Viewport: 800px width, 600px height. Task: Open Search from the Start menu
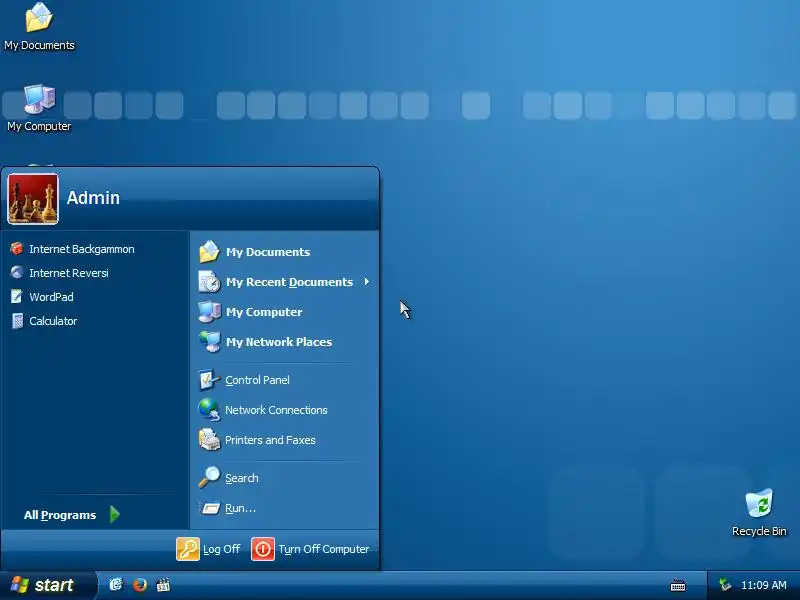coord(285,478)
